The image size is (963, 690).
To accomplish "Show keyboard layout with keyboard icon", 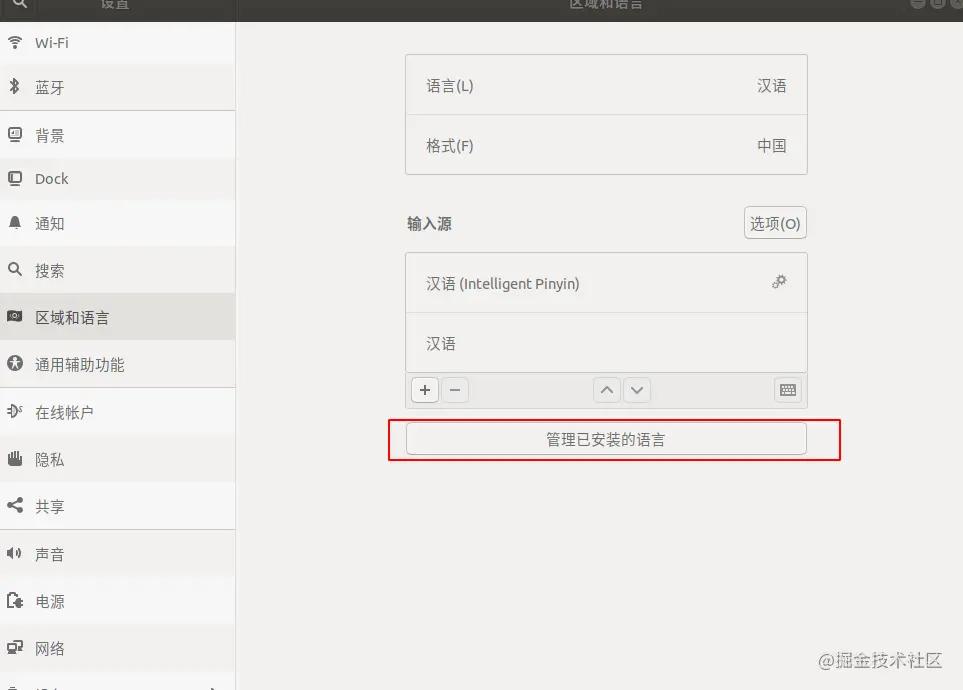I will pos(788,390).
